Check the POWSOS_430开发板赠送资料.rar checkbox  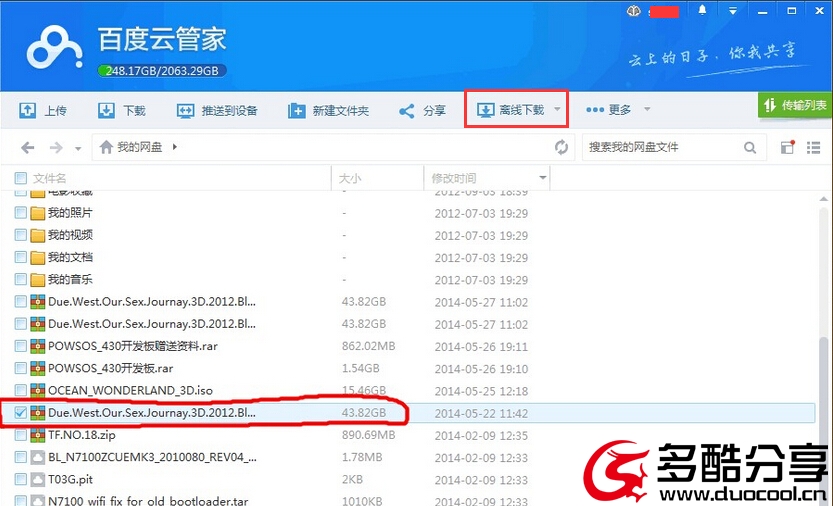coord(20,346)
